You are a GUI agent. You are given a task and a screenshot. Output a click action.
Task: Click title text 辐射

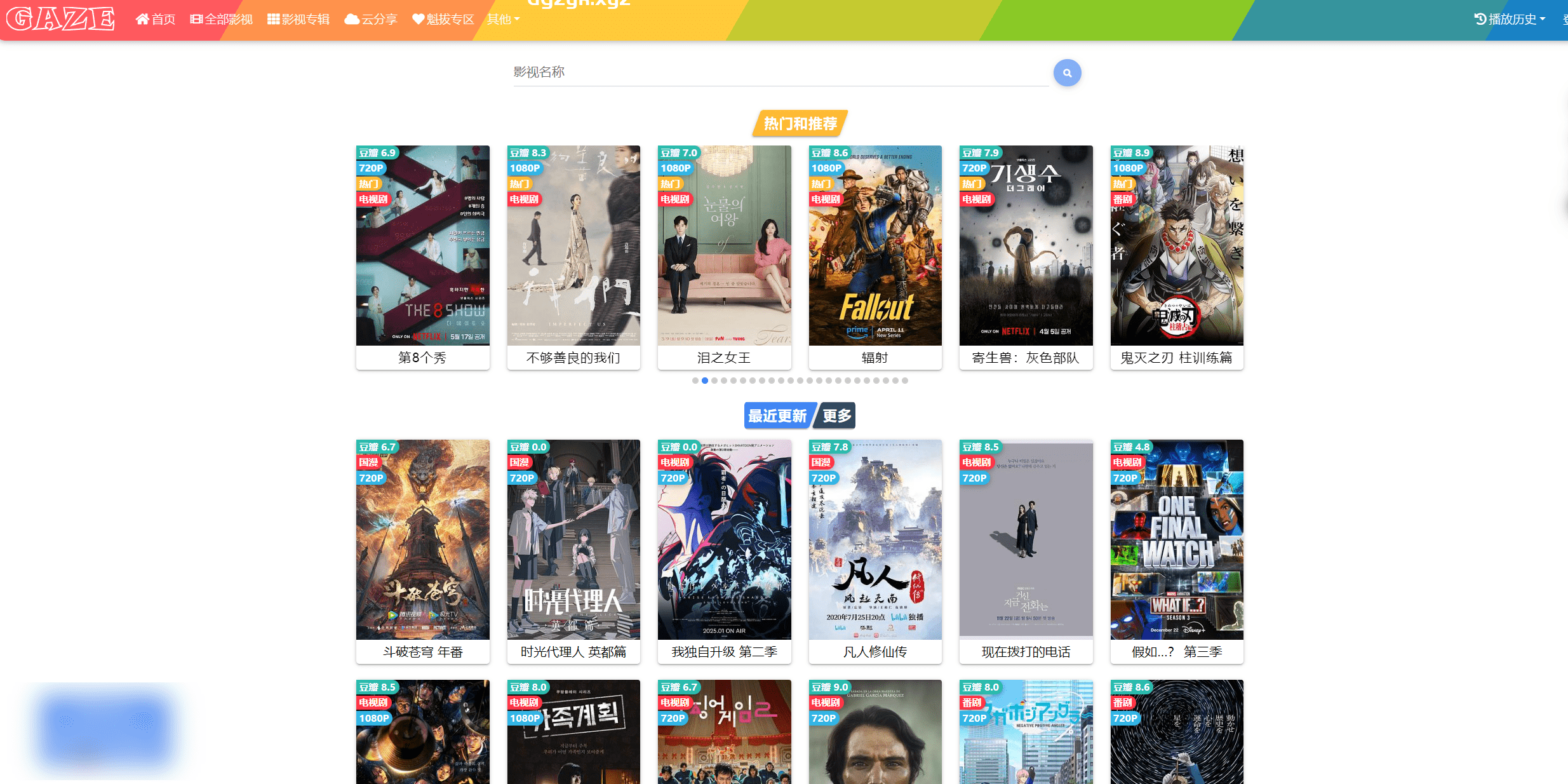pos(874,358)
